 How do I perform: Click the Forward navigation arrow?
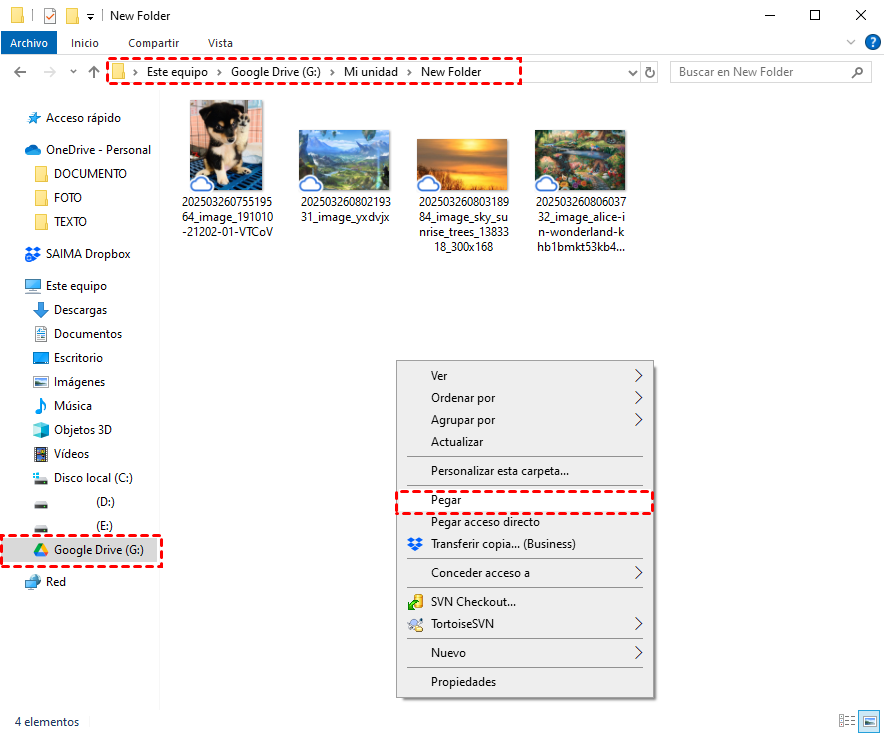tap(50, 72)
